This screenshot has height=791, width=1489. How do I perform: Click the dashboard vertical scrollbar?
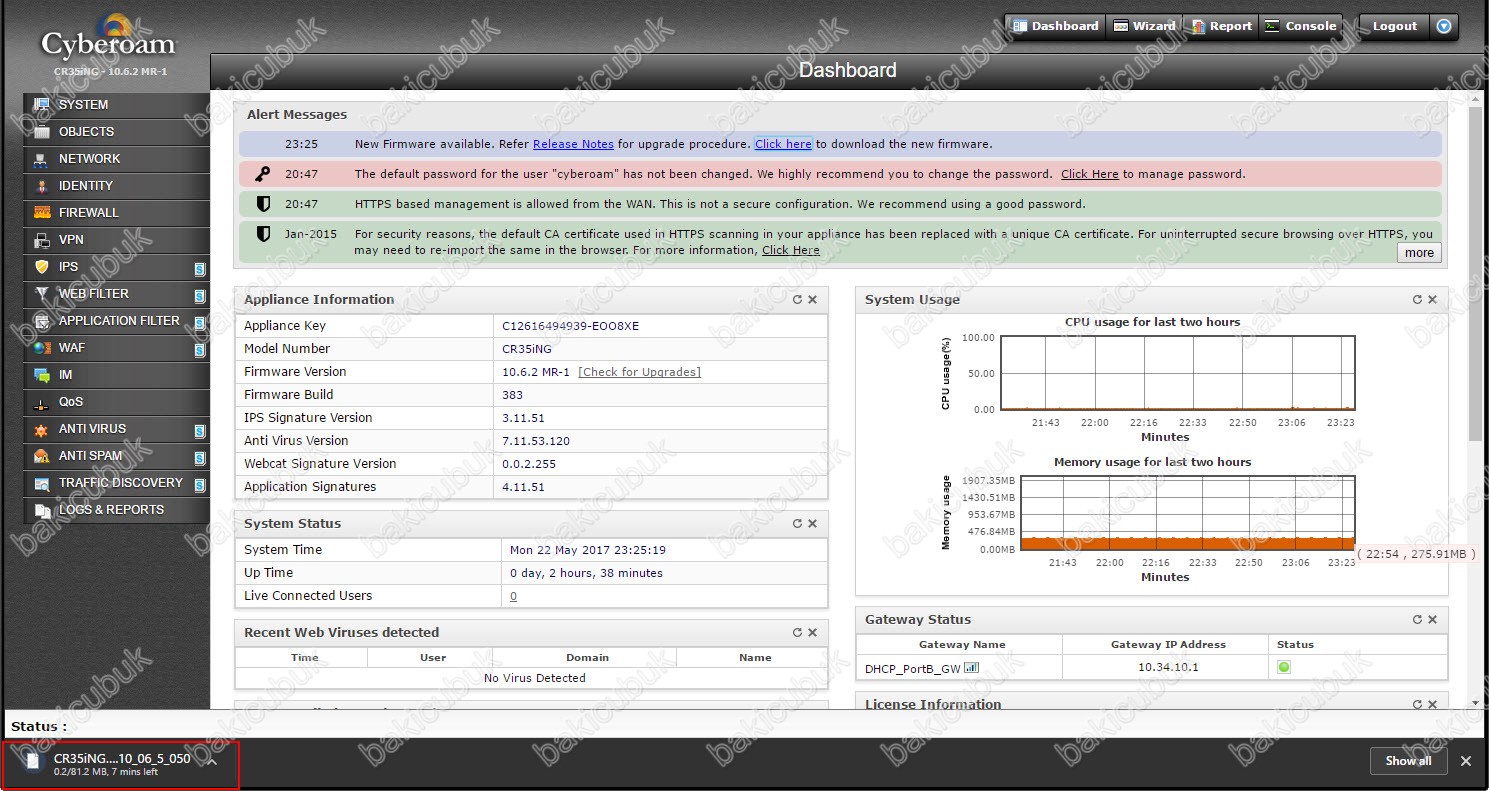click(1475, 272)
